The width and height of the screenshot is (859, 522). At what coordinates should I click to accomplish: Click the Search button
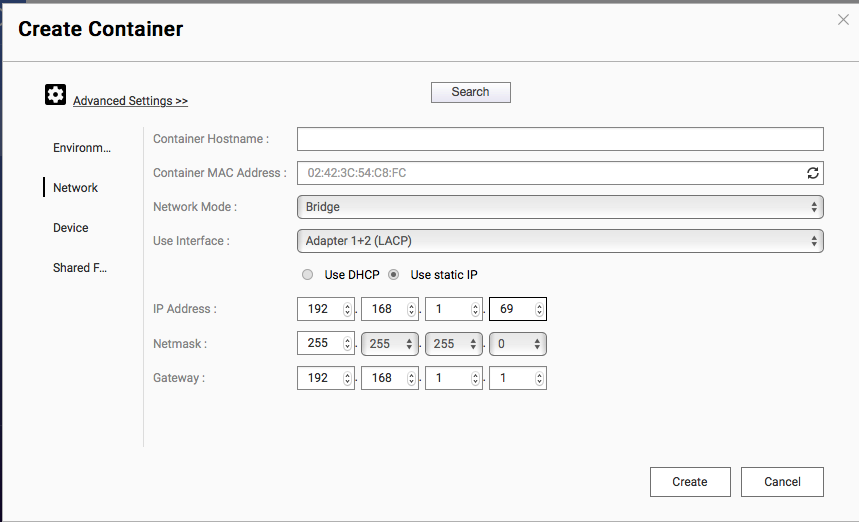[x=470, y=92]
